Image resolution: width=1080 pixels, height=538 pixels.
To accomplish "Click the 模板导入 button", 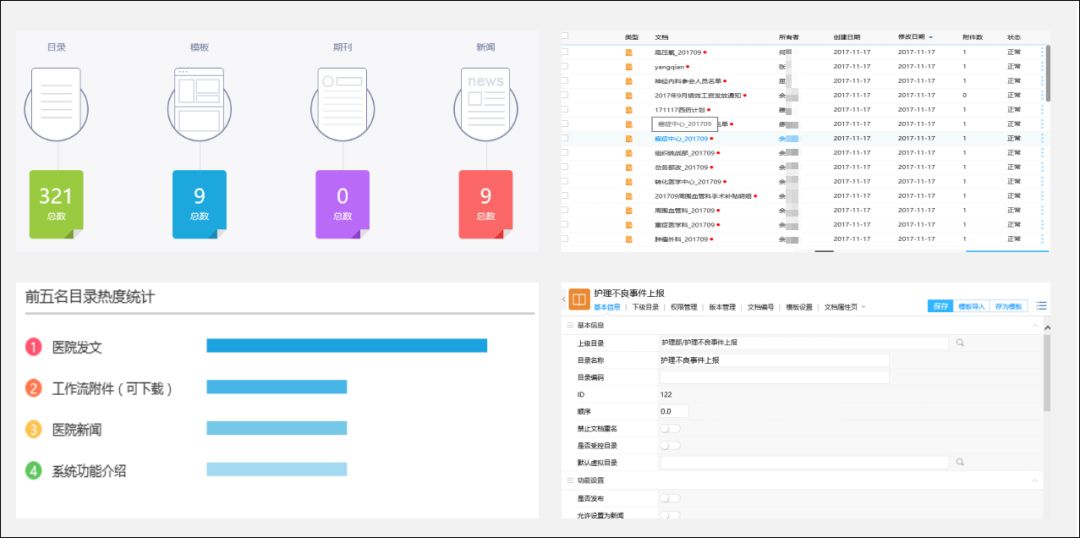I will point(971,307).
